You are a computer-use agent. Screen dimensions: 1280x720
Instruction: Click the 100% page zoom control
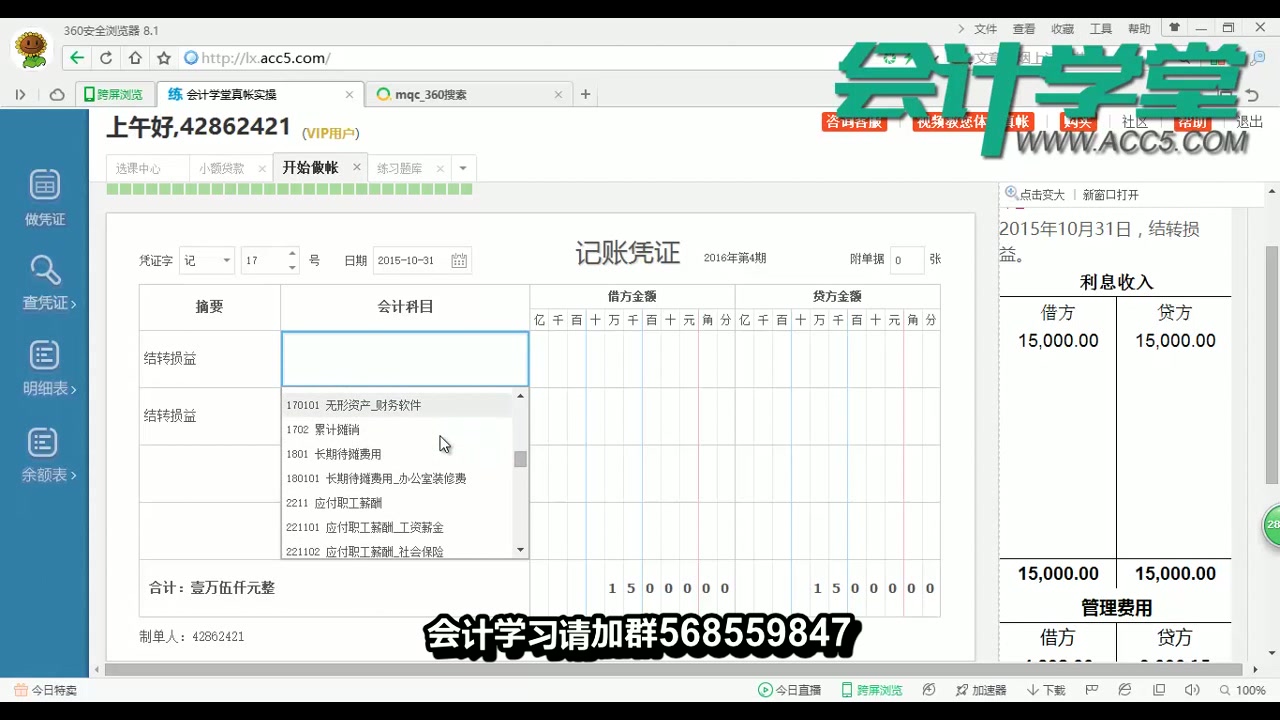click(1242, 690)
